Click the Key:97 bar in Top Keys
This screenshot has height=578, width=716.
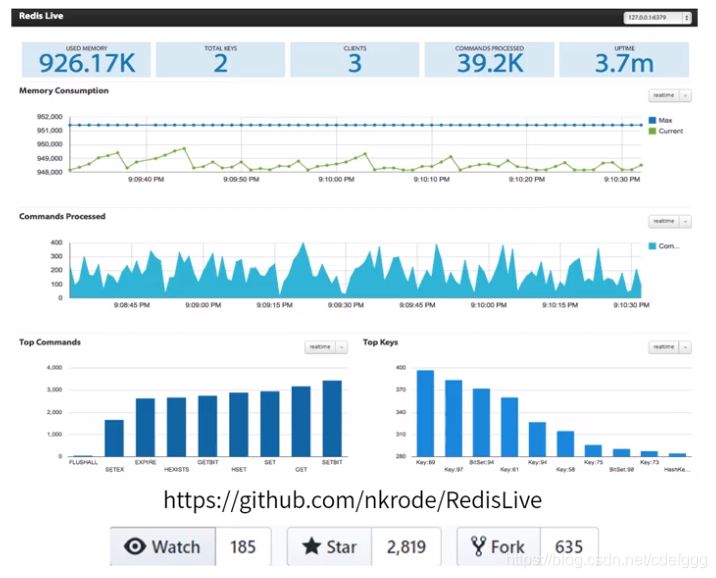click(x=453, y=418)
